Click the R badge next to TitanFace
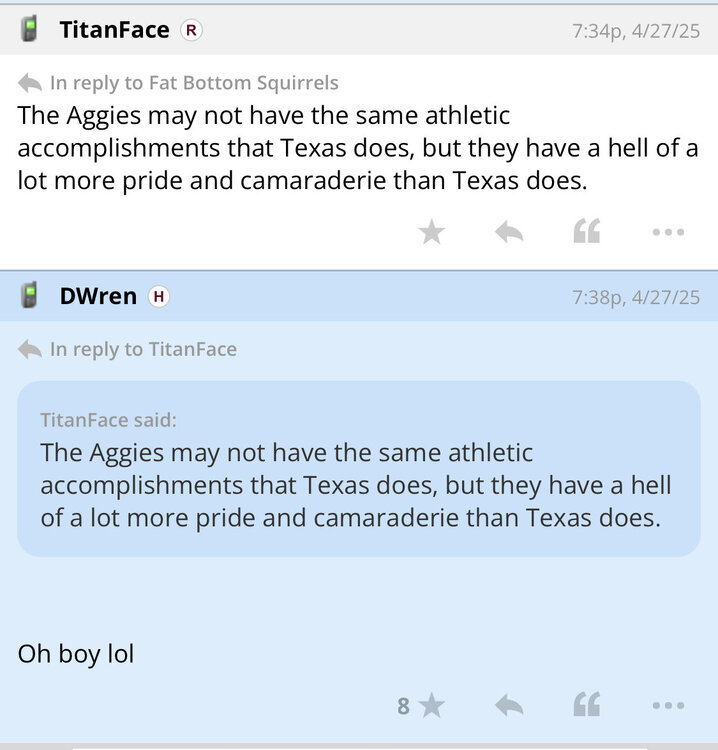718x750 pixels. click(x=190, y=30)
